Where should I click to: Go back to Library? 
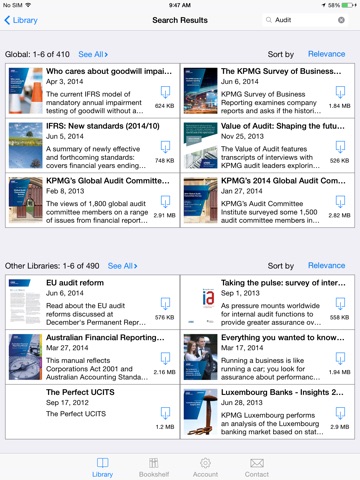(x=21, y=20)
